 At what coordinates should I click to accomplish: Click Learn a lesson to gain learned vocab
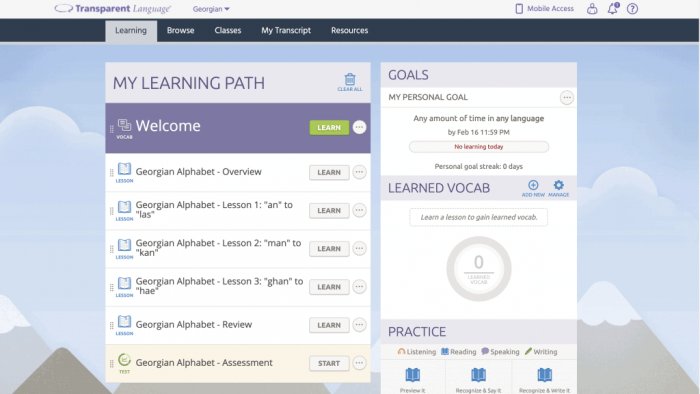[x=479, y=217]
